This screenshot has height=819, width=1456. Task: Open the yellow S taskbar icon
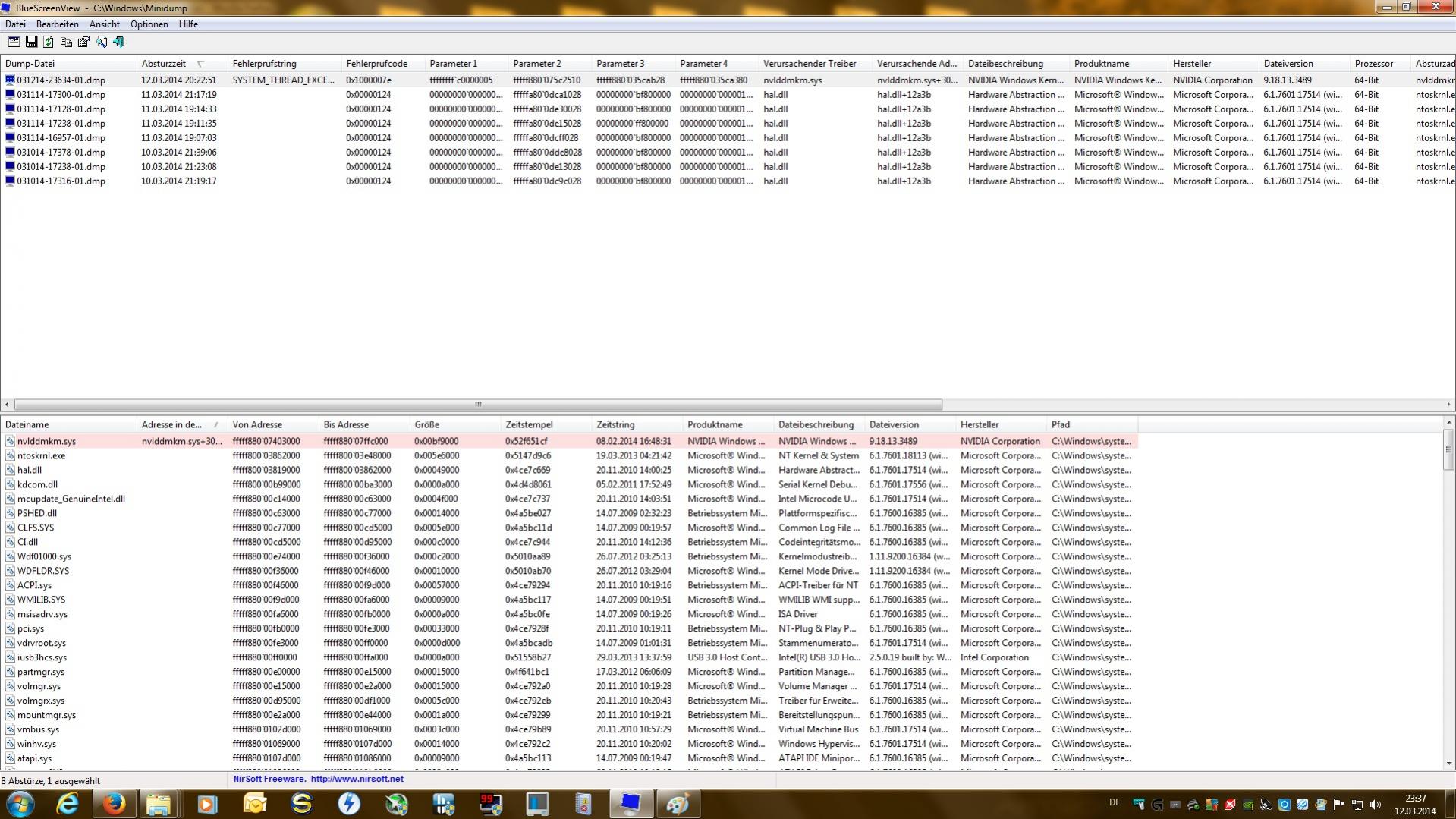click(x=301, y=804)
